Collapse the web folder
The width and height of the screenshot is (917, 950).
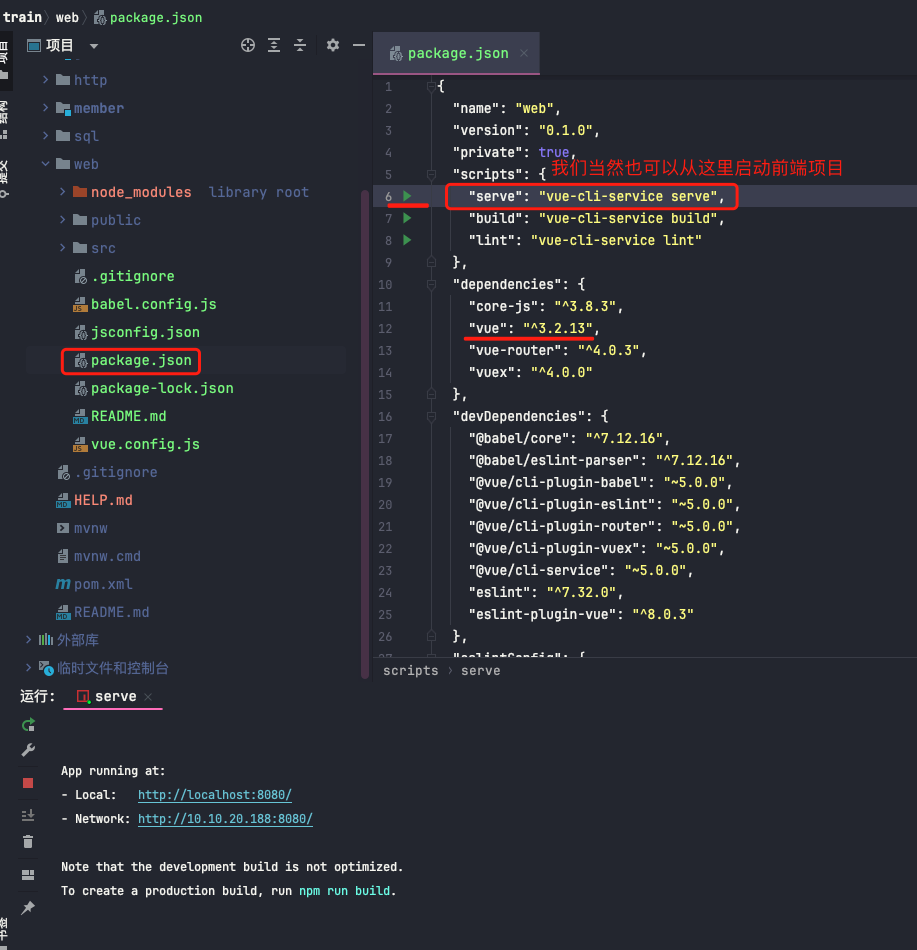click(45, 164)
